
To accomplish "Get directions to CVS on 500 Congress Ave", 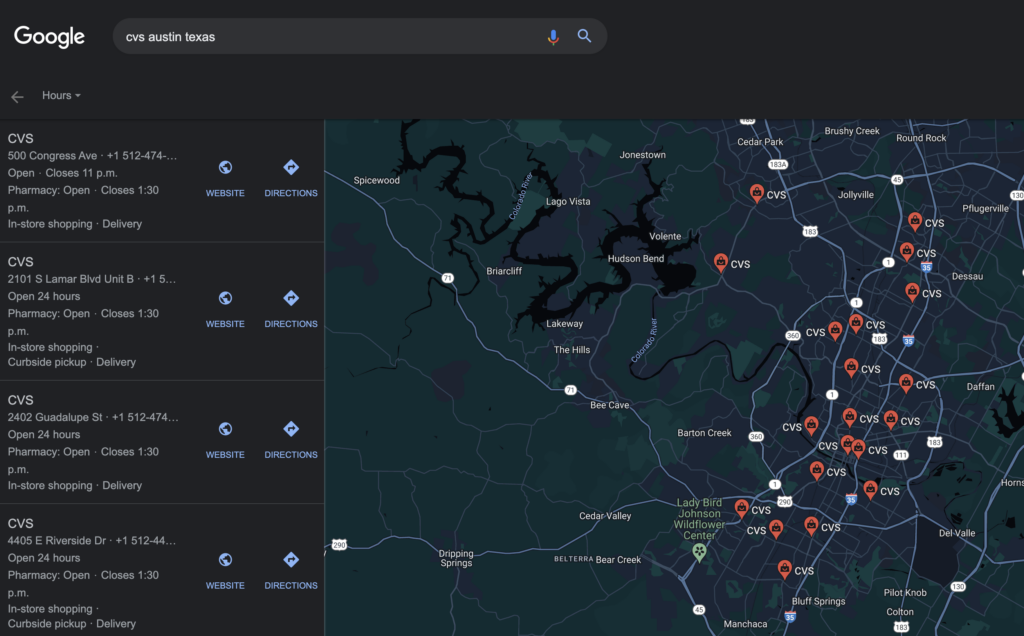I will click(291, 177).
